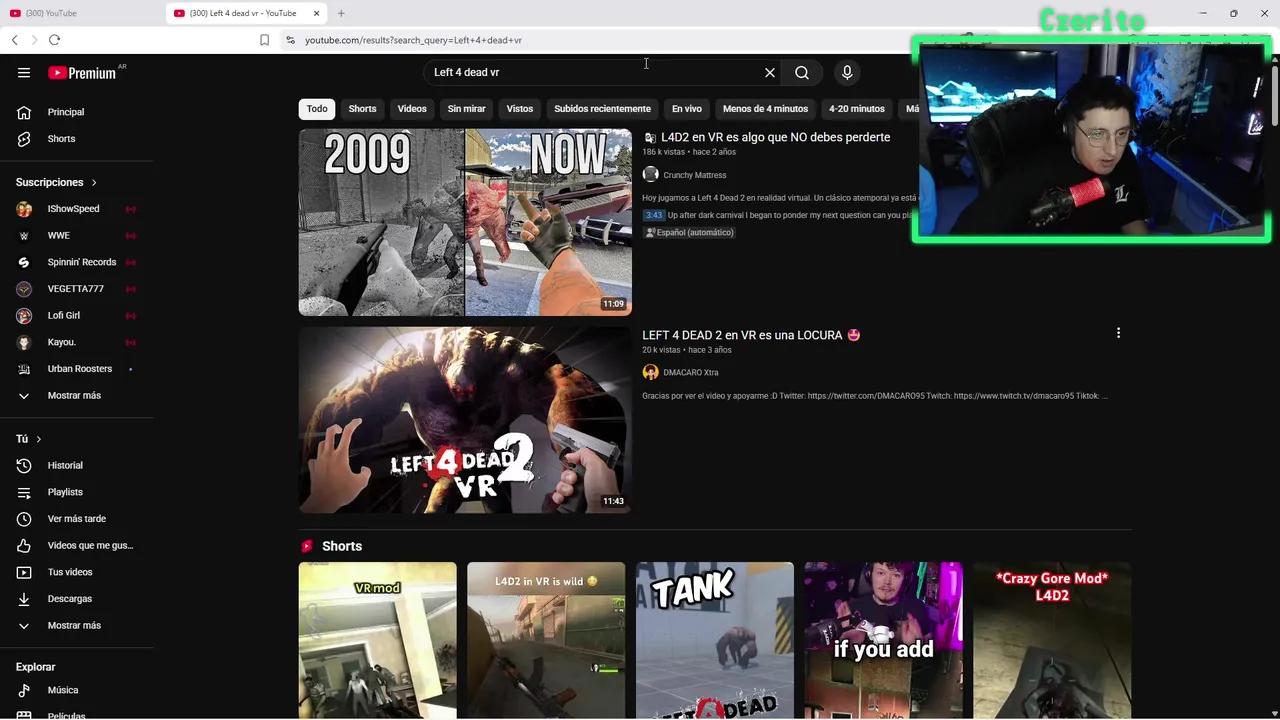The image size is (1280, 720).
Task: Open the VR mod short
Action: (377, 640)
